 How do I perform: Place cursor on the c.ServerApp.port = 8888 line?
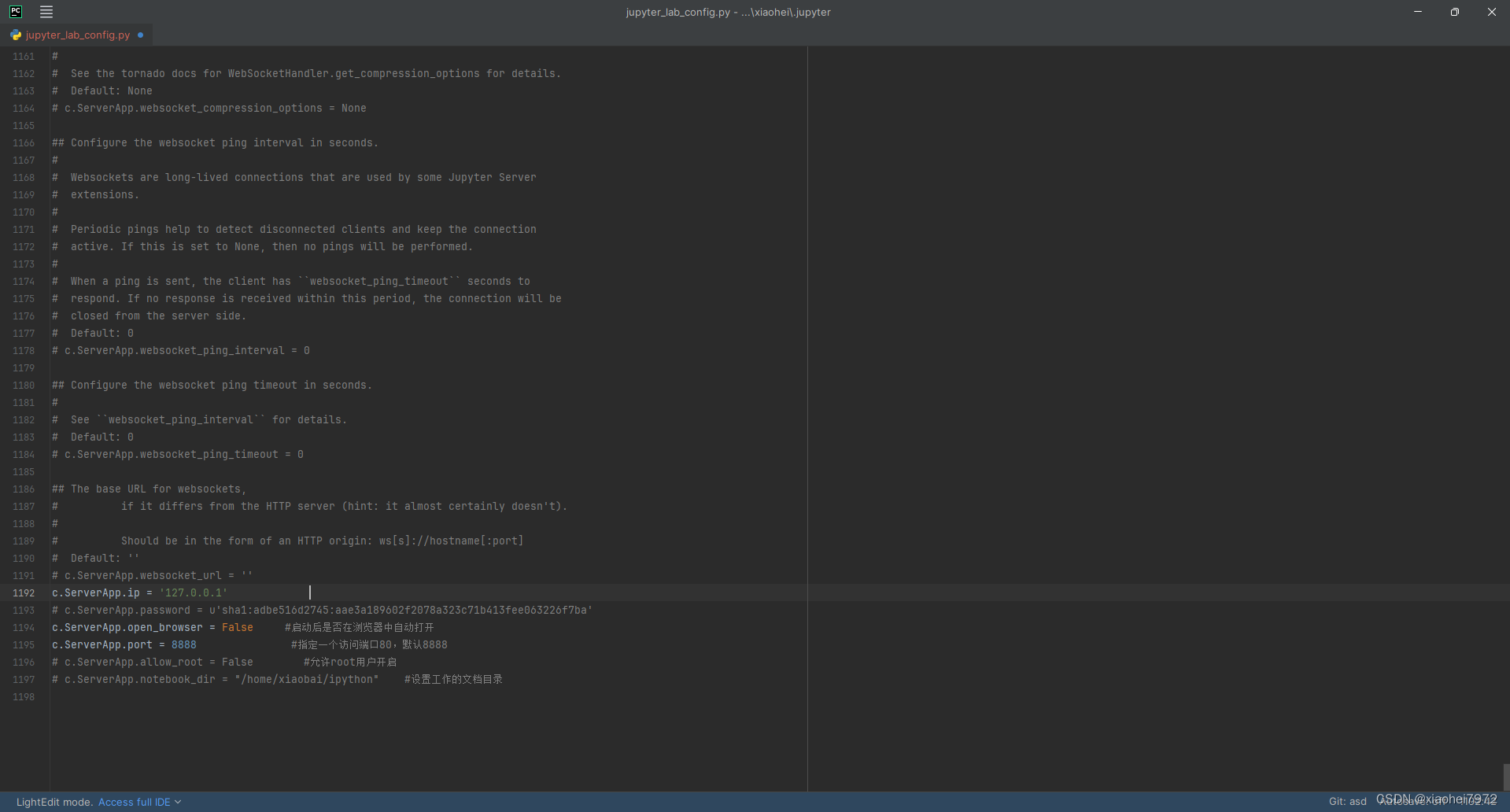click(x=124, y=644)
